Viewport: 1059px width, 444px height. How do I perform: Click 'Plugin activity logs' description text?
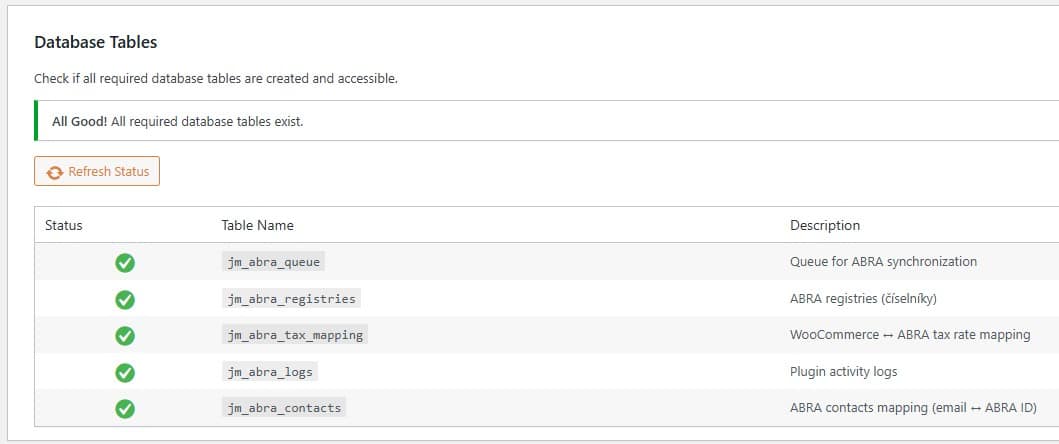(x=843, y=371)
